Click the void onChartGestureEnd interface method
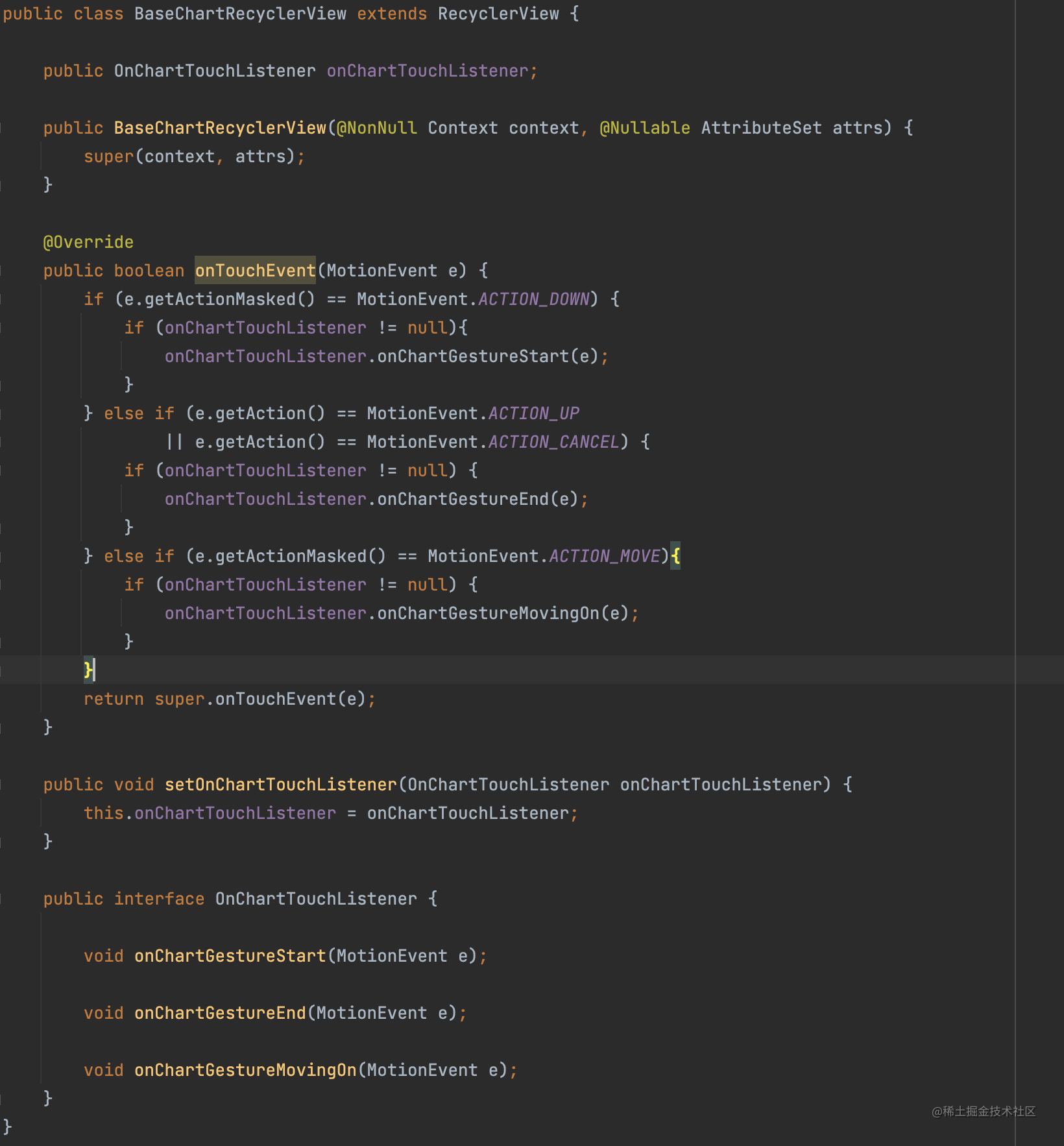Viewport: 1064px width, 1146px height. tap(275, 1013)
